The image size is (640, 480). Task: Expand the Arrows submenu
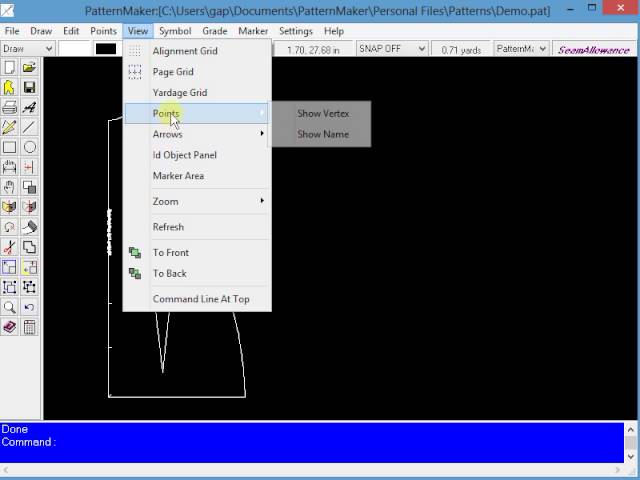pyautogui.click(x=197, y=134)
